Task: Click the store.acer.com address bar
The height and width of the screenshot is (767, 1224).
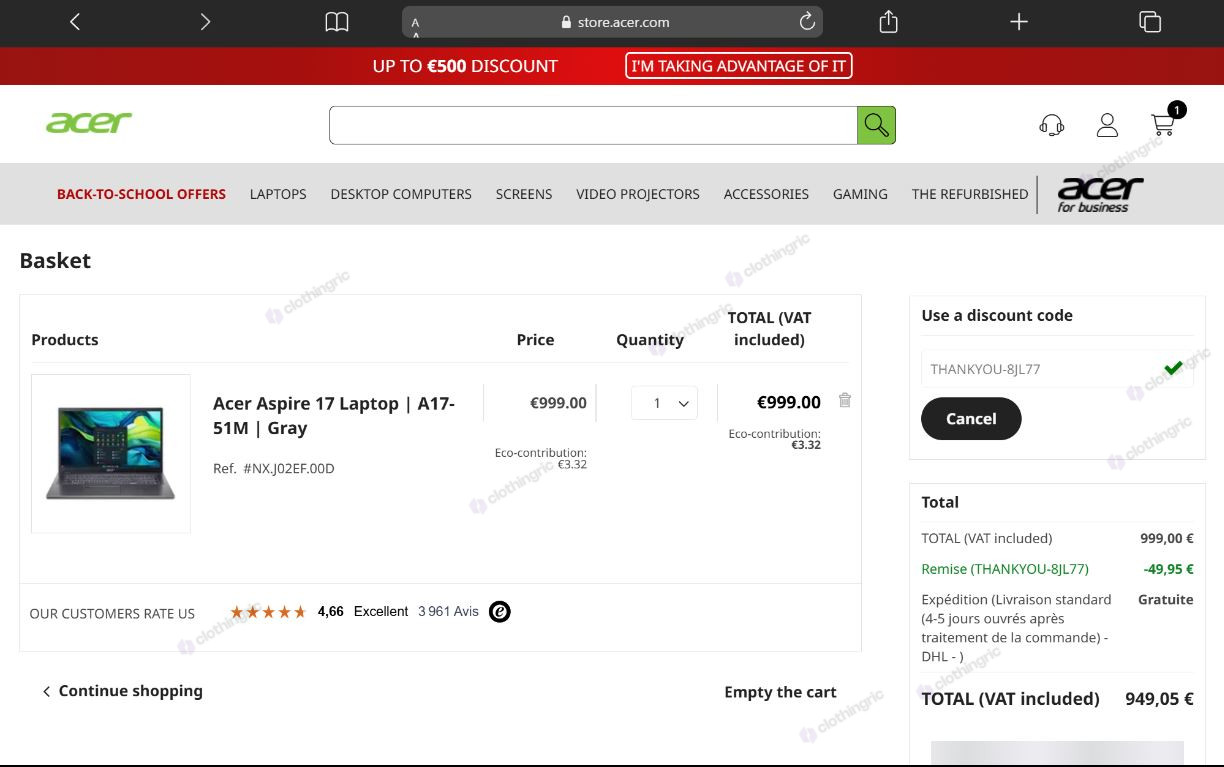Action: (612, 22)
